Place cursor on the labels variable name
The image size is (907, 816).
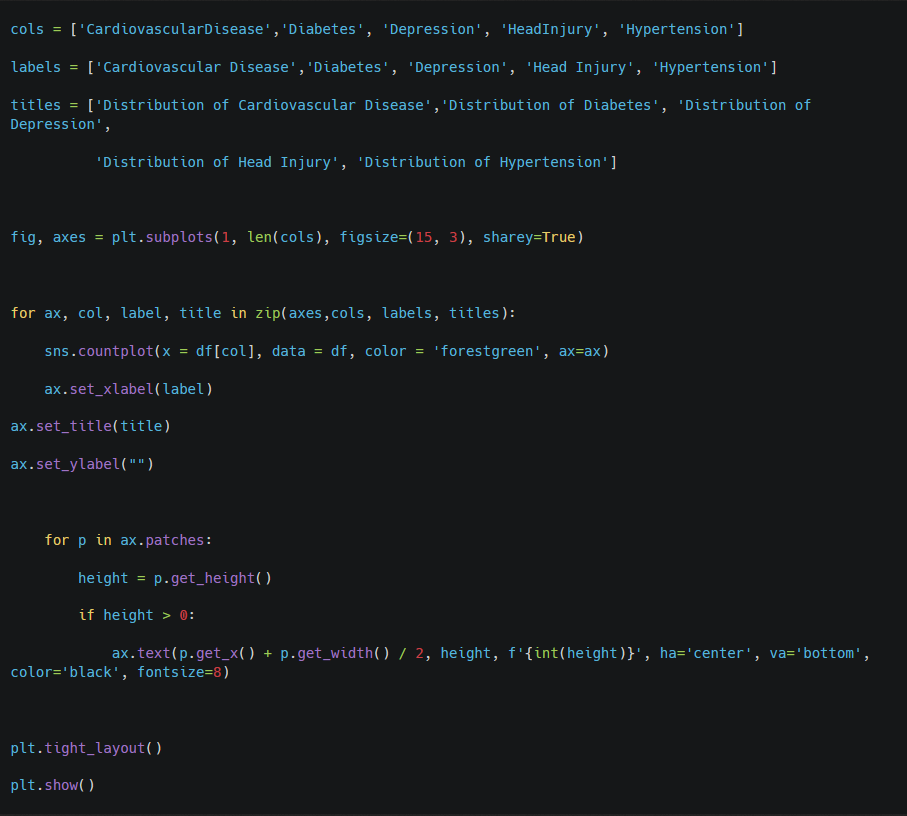coord(36,67)
